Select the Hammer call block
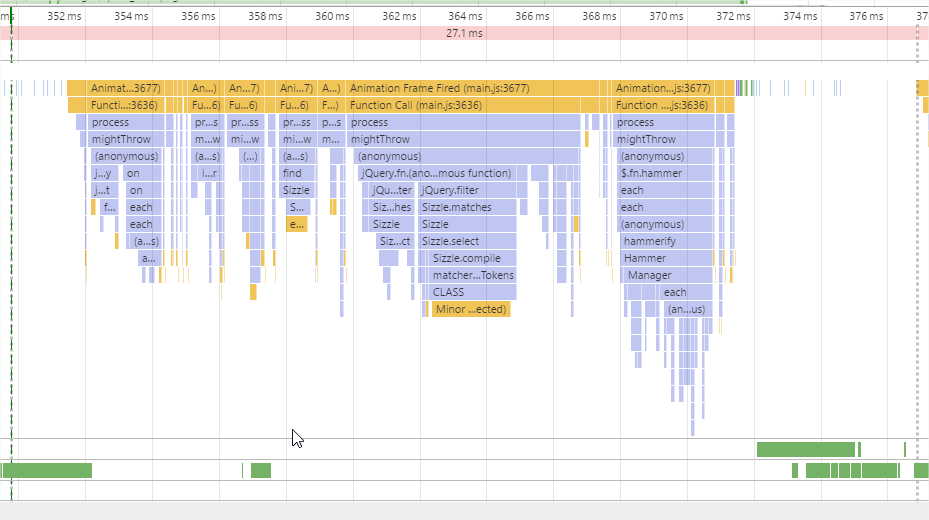The width and height of the screenshot is (929, 520). [667, 258]
